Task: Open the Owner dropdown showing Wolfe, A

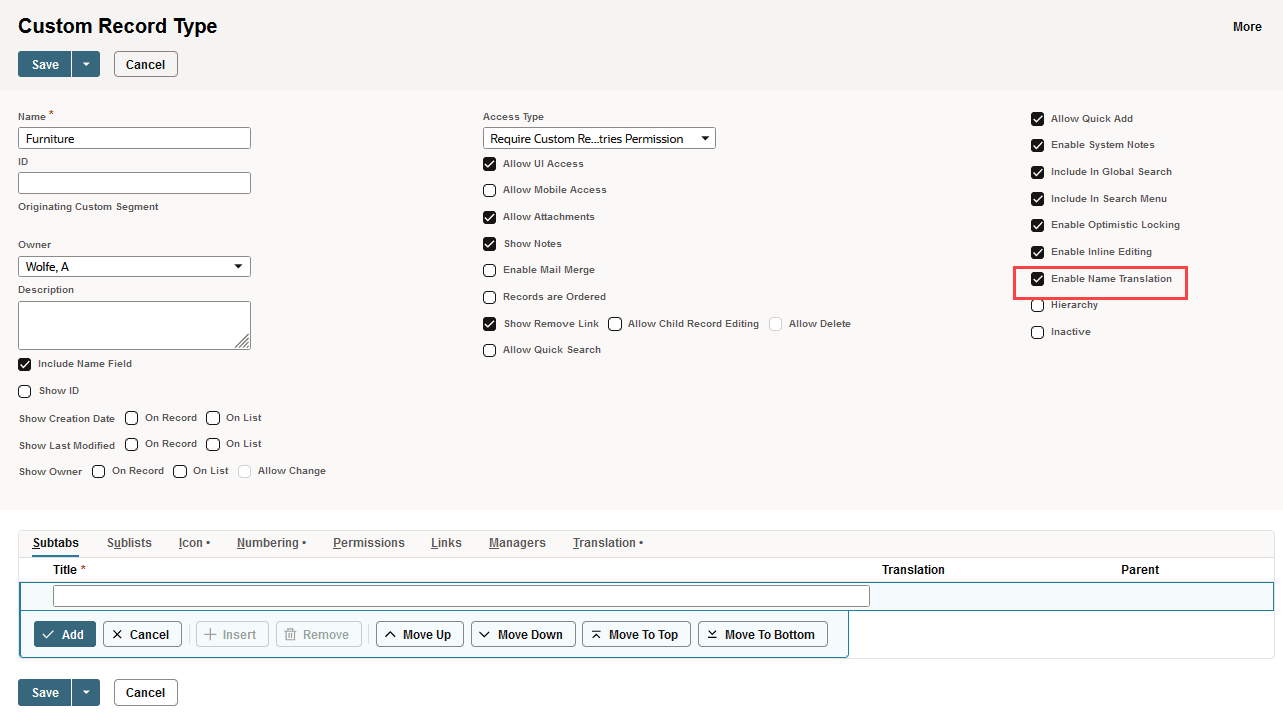Action: pyautogui.click(x=134, y=266)
